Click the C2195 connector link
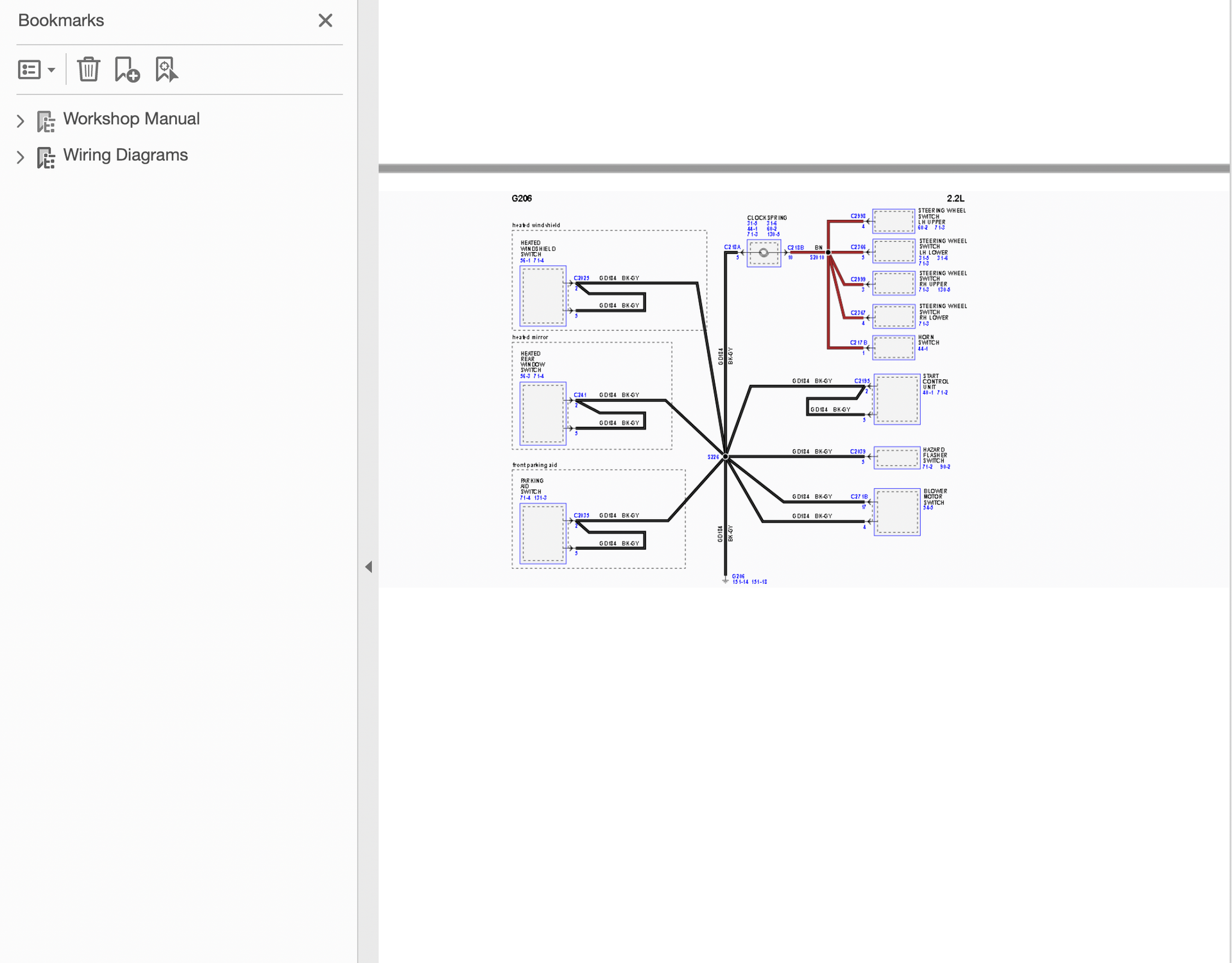 coord(862,380)
